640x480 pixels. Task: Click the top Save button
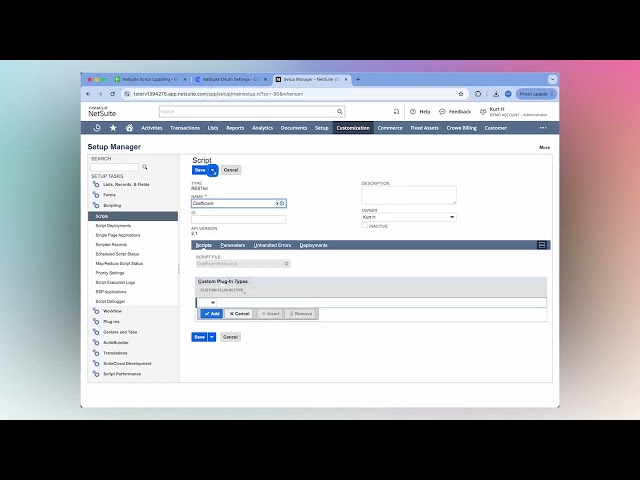[x=200, y=170]
